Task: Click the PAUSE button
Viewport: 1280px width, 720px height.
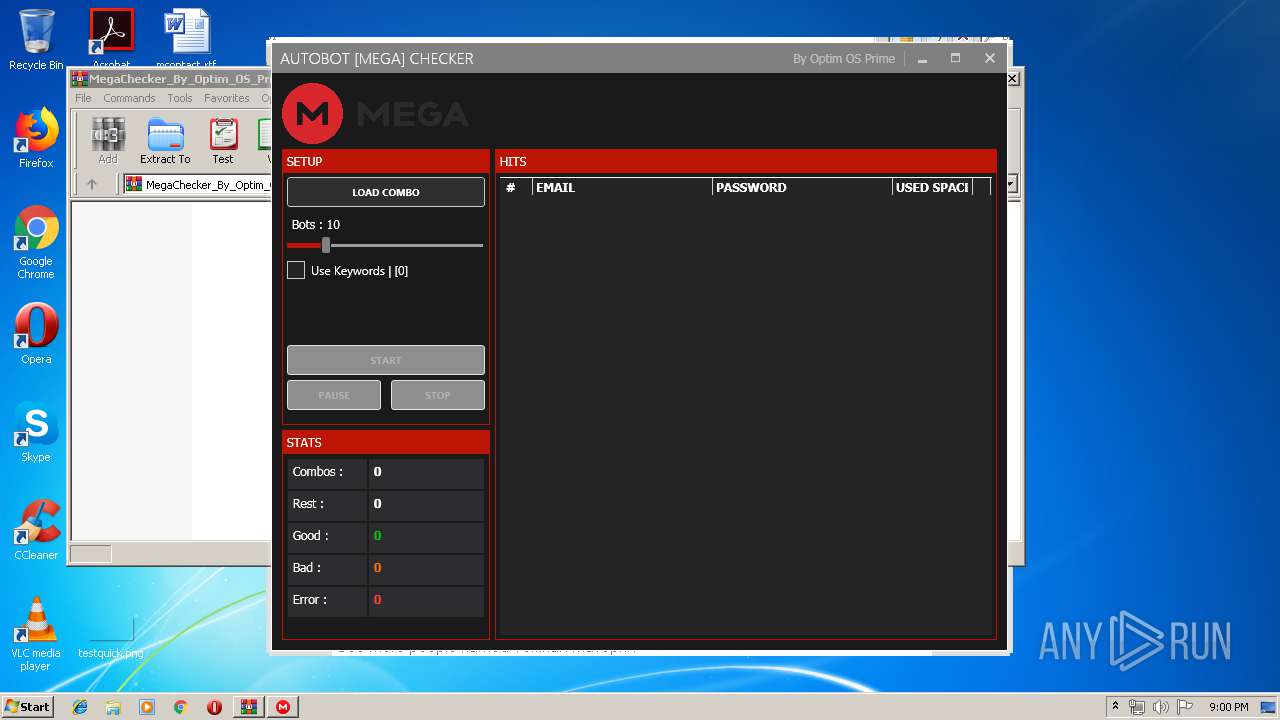Action: pos(334,395)
